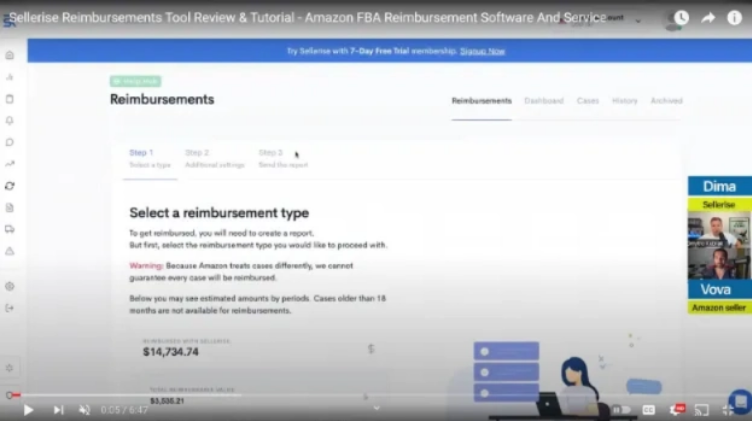
Task: Seek on the video progress bar
Action: (376, 395)
